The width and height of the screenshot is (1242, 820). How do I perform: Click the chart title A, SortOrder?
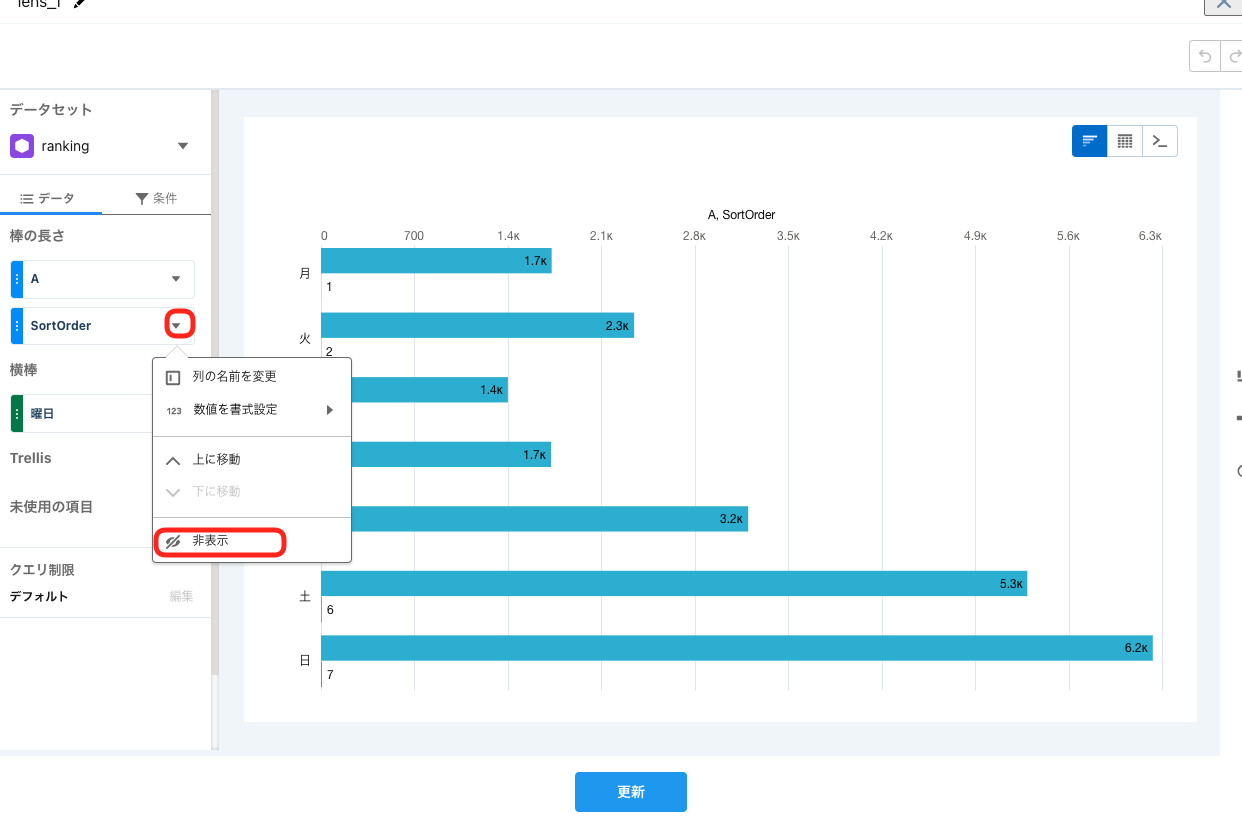pos(741,215)
